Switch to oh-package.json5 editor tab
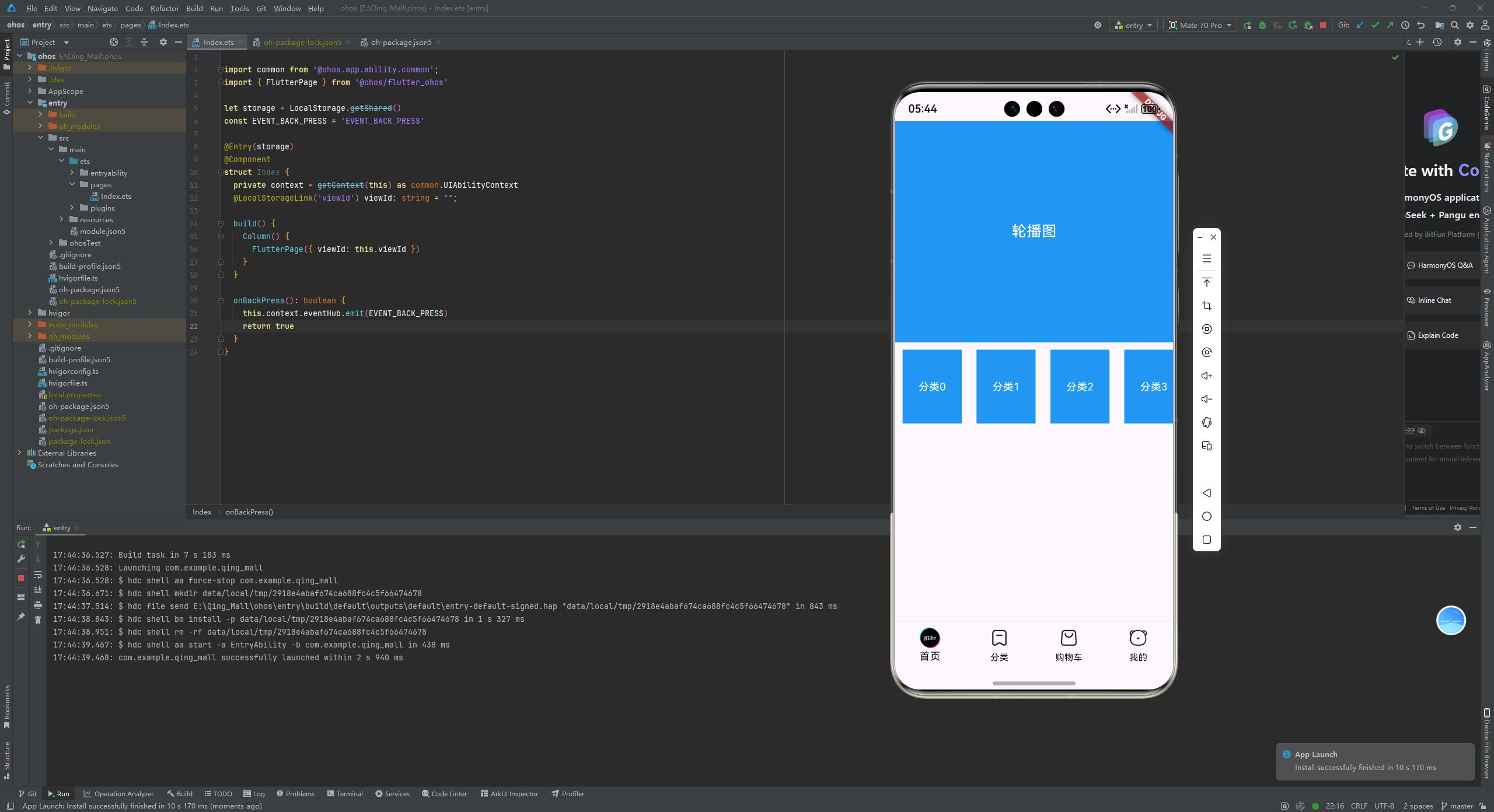 coord(401,42)
